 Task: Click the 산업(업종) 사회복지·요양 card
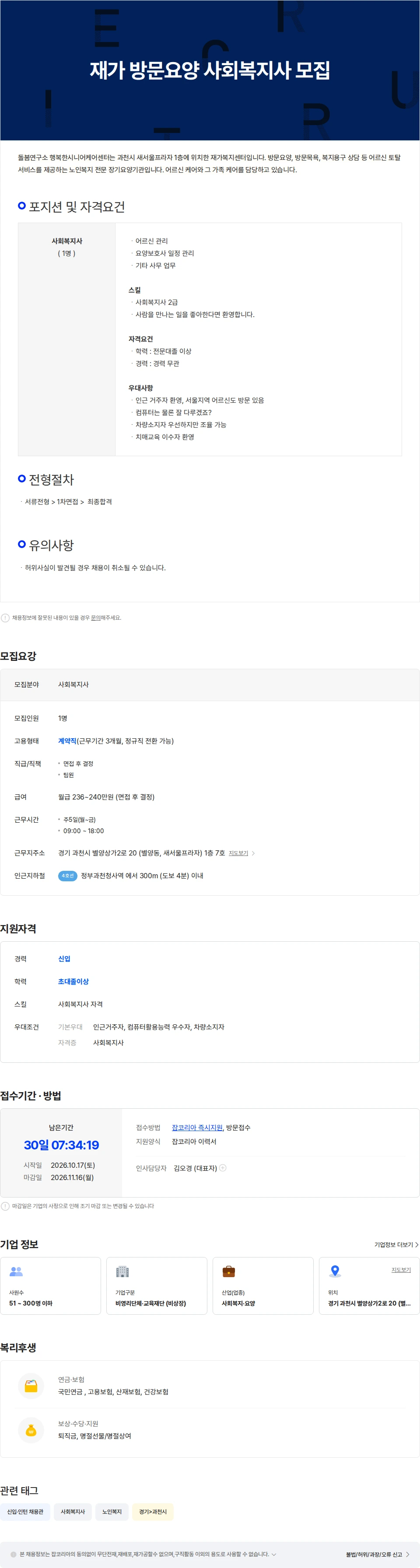pos(263,1285)
